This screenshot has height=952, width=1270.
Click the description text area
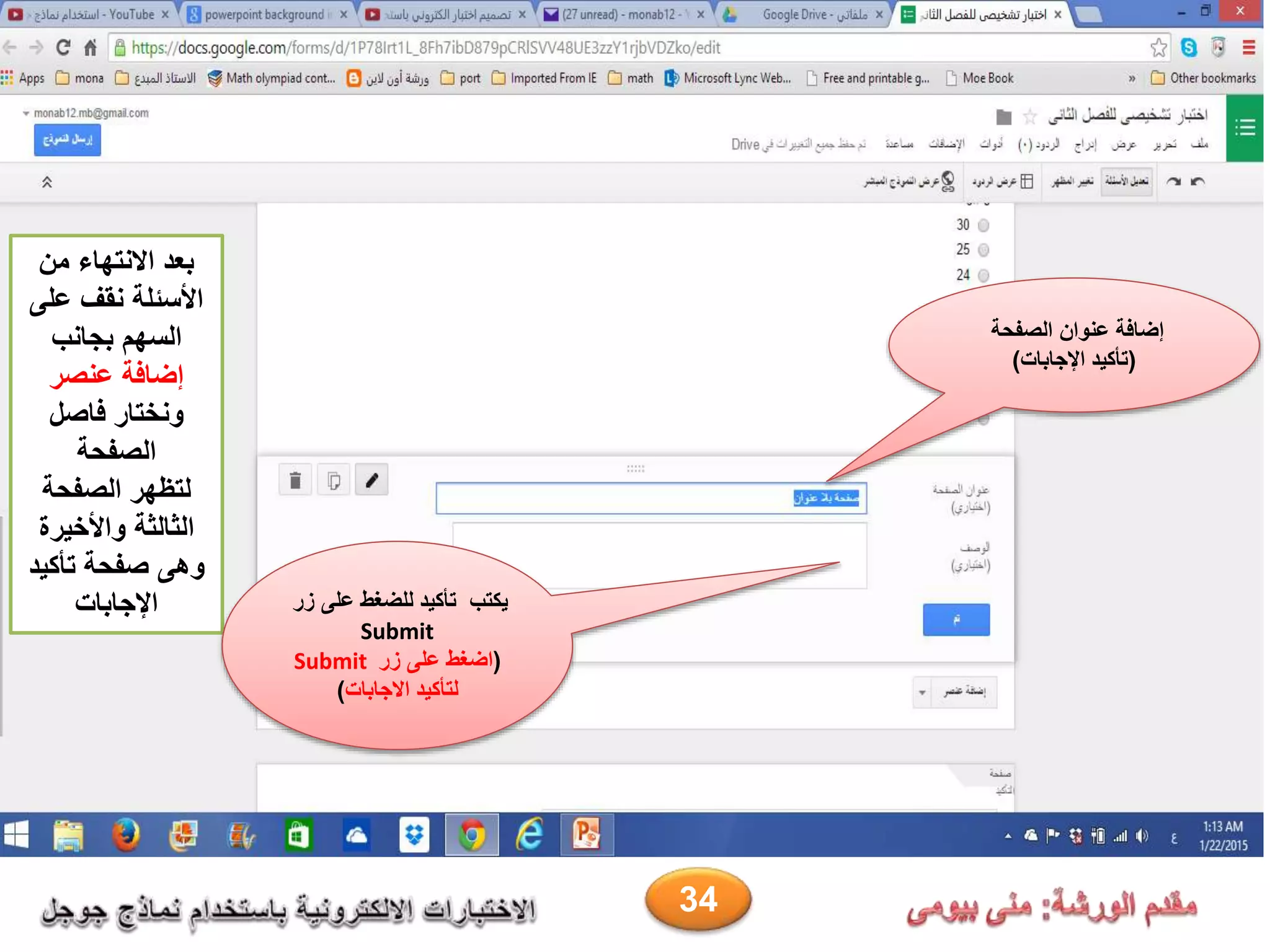pyautogui.click(x=660, y=555)
